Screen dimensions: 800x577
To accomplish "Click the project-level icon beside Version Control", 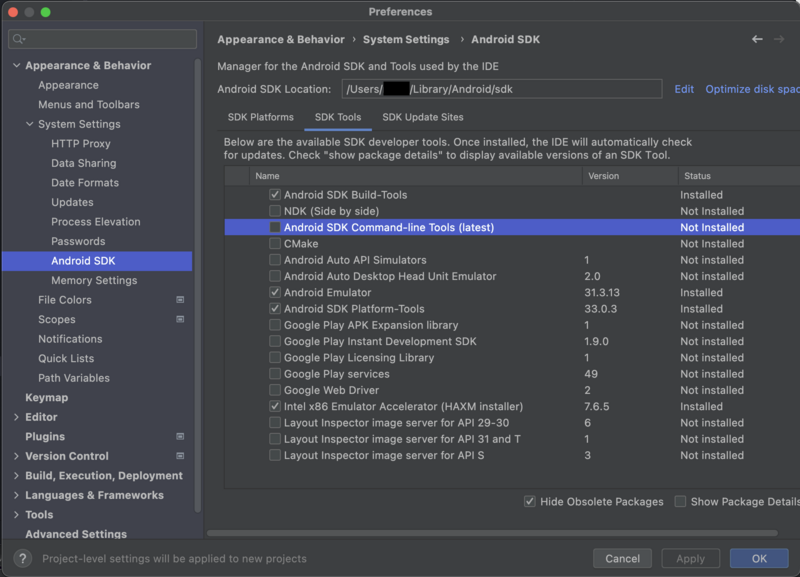I will coord(180,456).
